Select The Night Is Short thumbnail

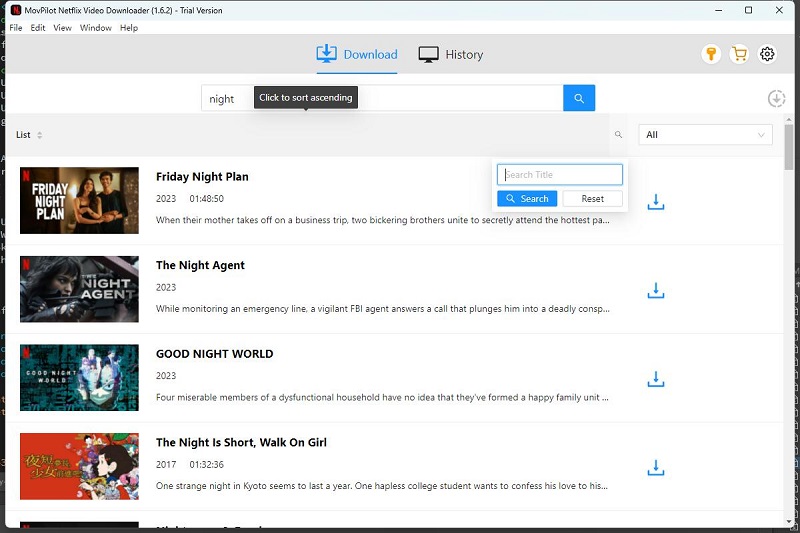79,466
